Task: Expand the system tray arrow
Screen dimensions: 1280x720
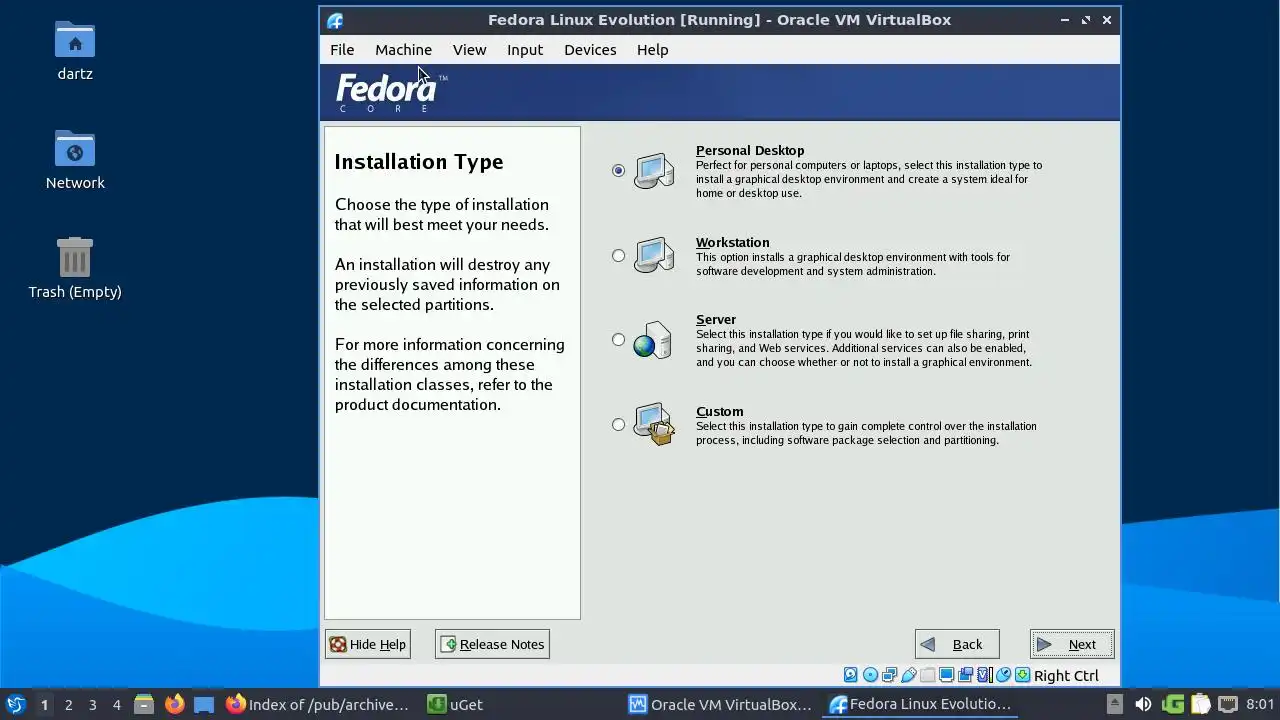Action: (1115, 704)
